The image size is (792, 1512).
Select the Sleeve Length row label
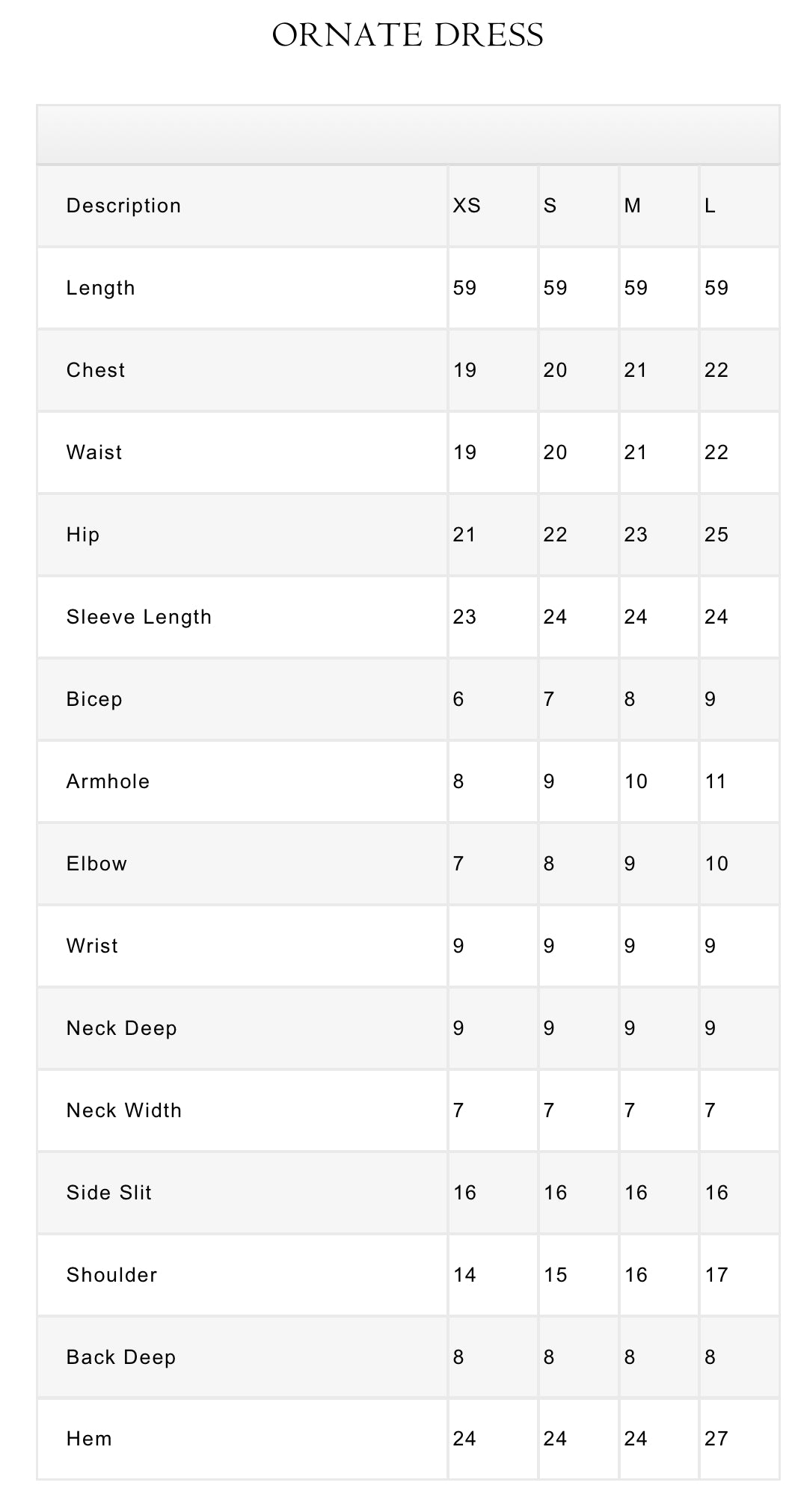pos(139,617)
